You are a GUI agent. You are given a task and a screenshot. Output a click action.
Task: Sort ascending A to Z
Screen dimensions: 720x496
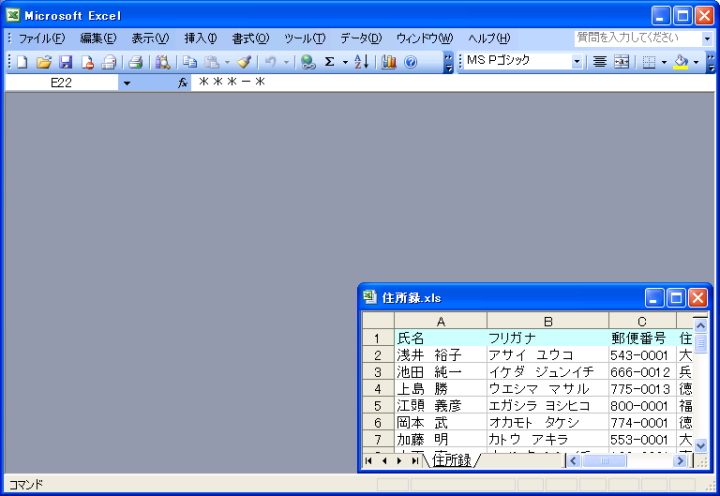(x=361, y=62)
